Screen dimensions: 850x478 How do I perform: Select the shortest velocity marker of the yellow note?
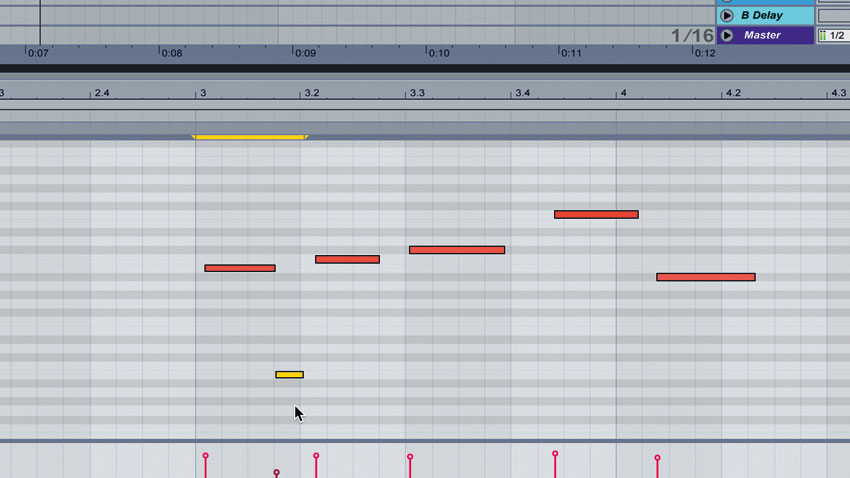point(276,473)
